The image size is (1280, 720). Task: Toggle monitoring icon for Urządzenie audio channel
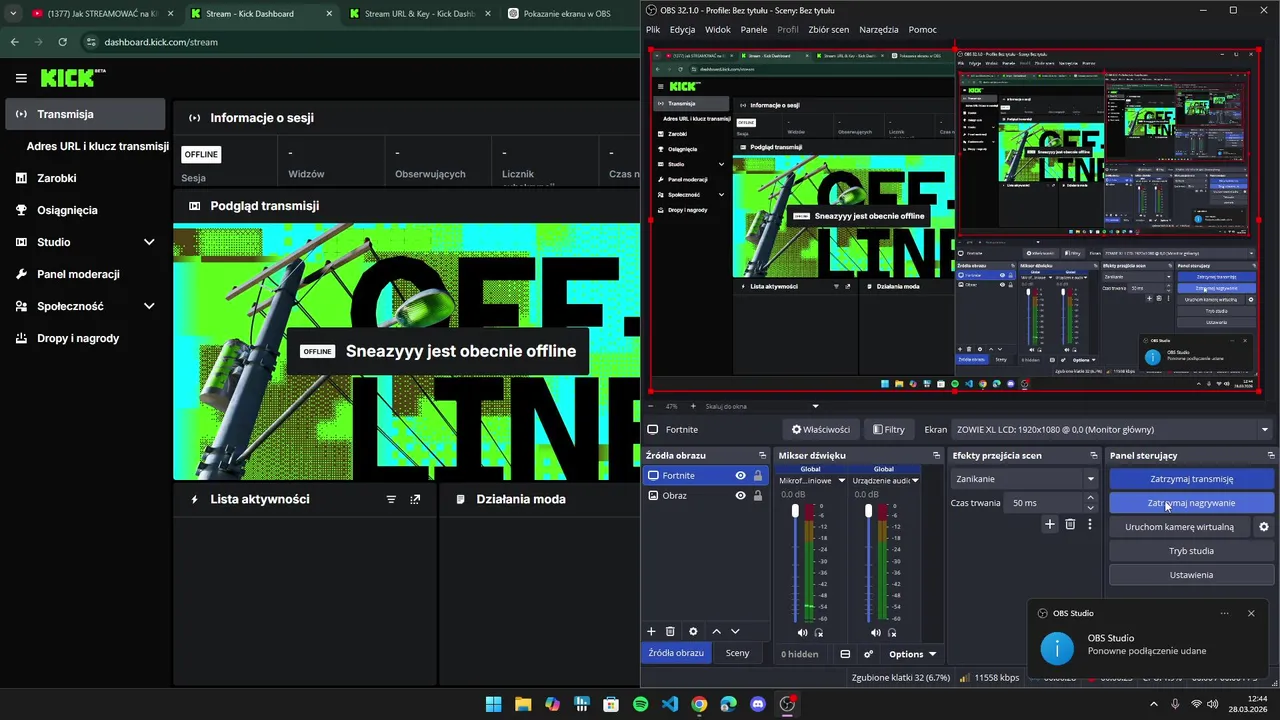click(x=893, y=632)
